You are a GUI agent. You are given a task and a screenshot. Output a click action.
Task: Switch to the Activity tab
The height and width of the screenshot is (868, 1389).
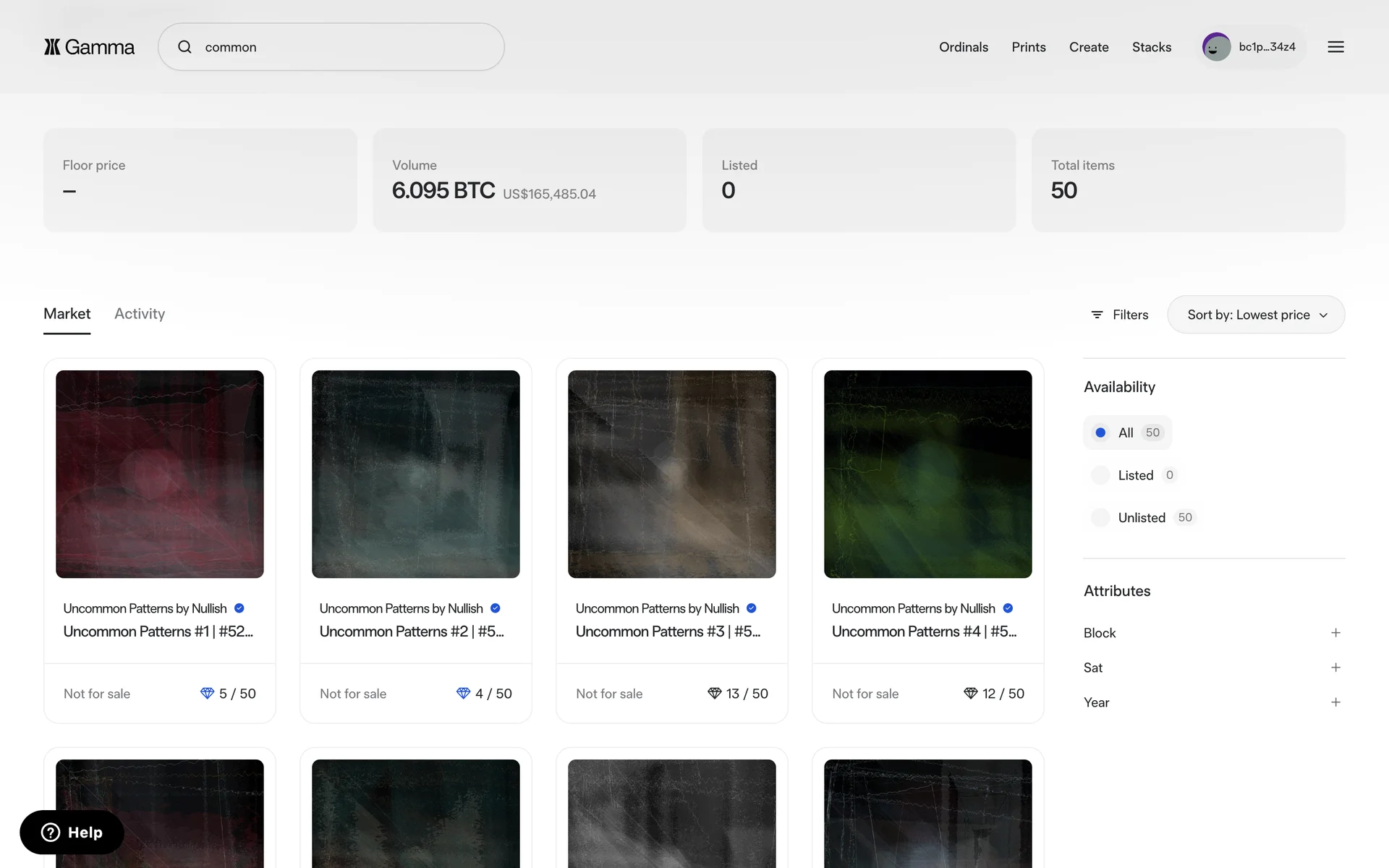[140, 314]
